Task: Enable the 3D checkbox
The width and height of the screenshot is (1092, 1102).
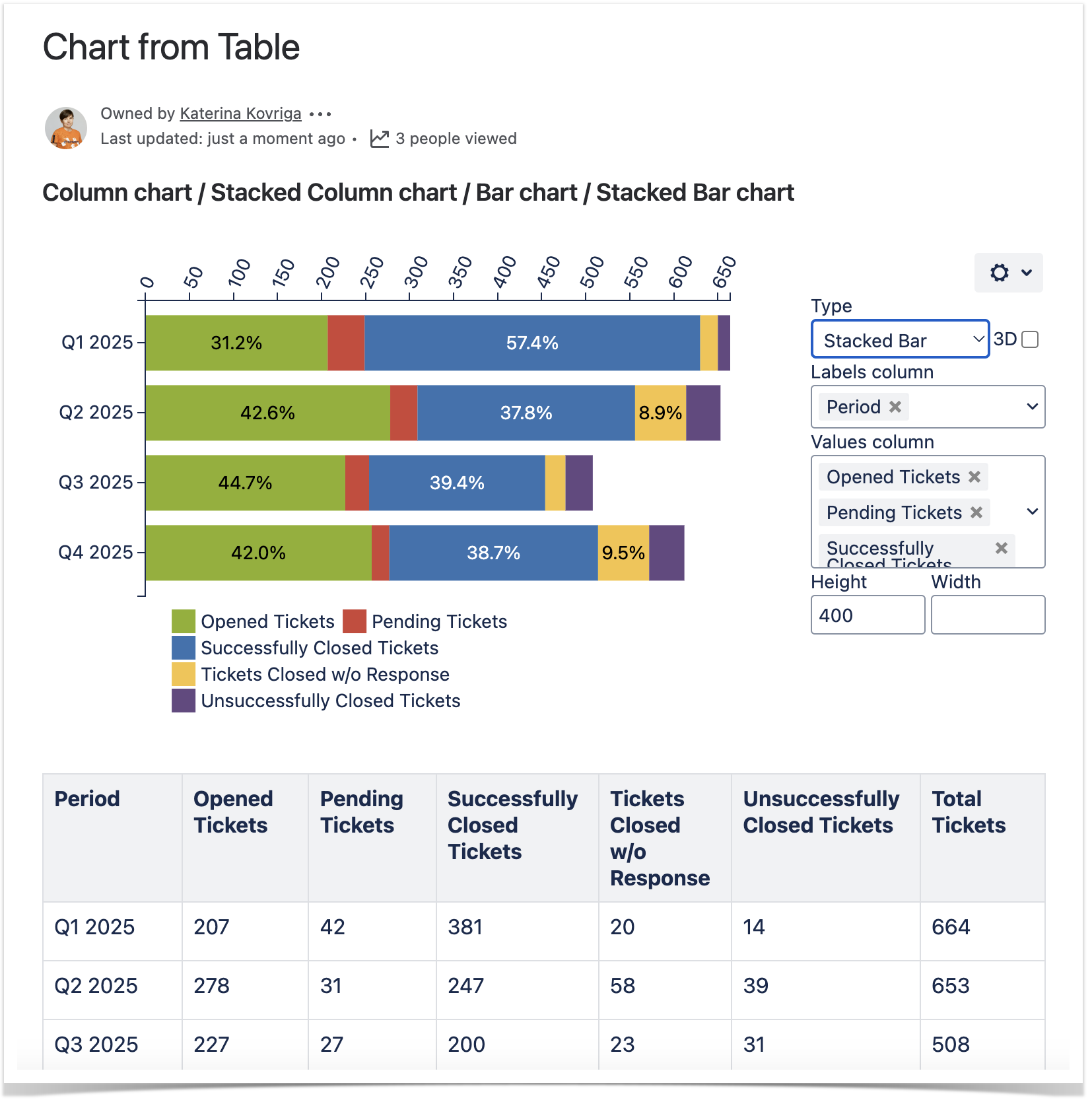Action: coord(1029,339)
